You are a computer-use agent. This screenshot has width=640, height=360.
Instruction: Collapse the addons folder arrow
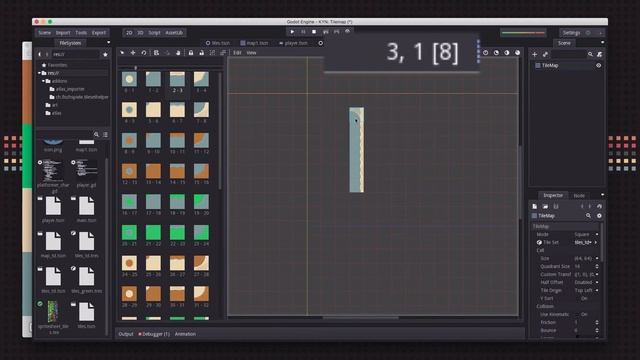[43, 81]
